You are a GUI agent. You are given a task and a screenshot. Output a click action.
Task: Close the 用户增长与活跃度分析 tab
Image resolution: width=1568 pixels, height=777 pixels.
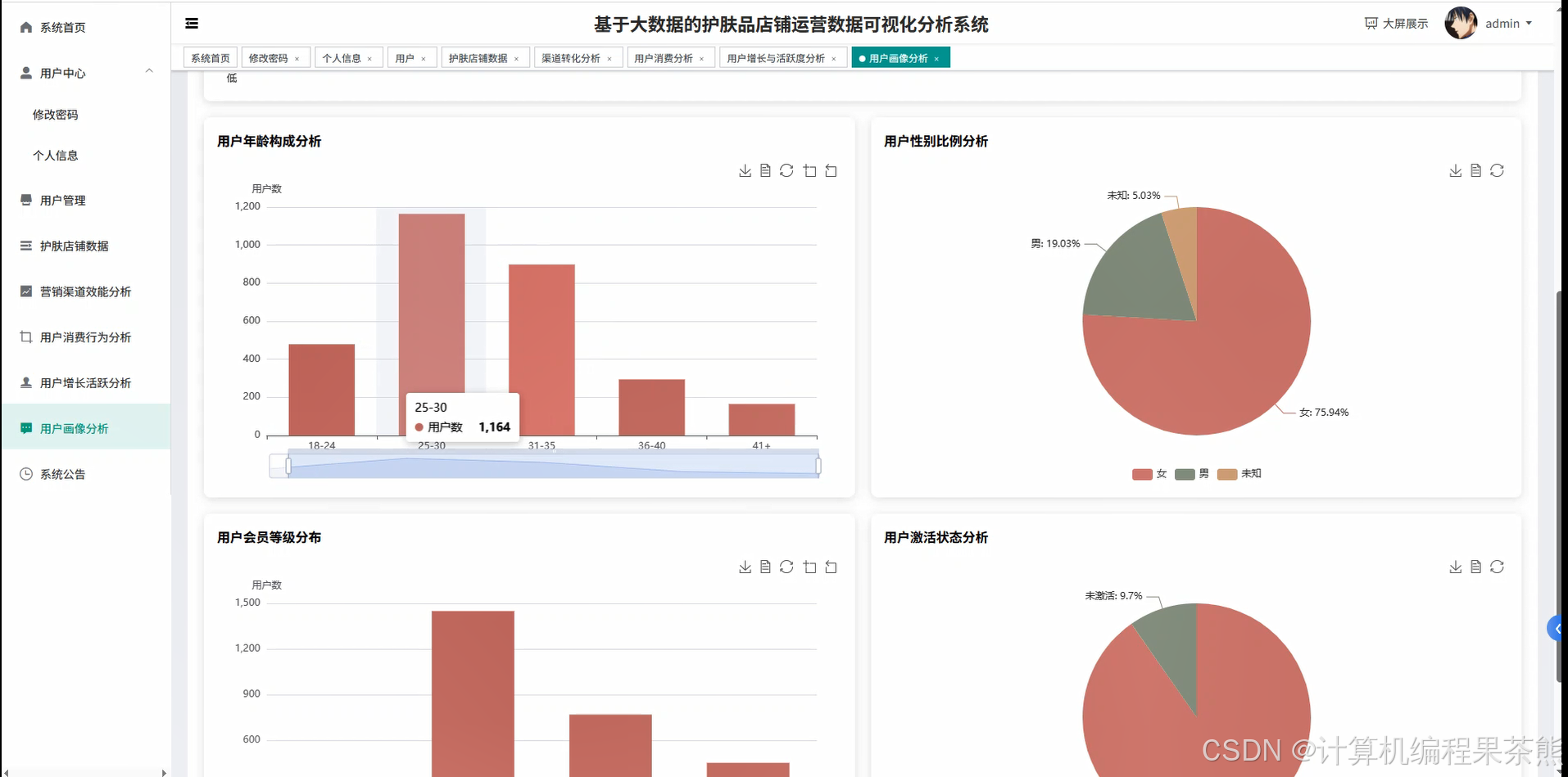834,59
